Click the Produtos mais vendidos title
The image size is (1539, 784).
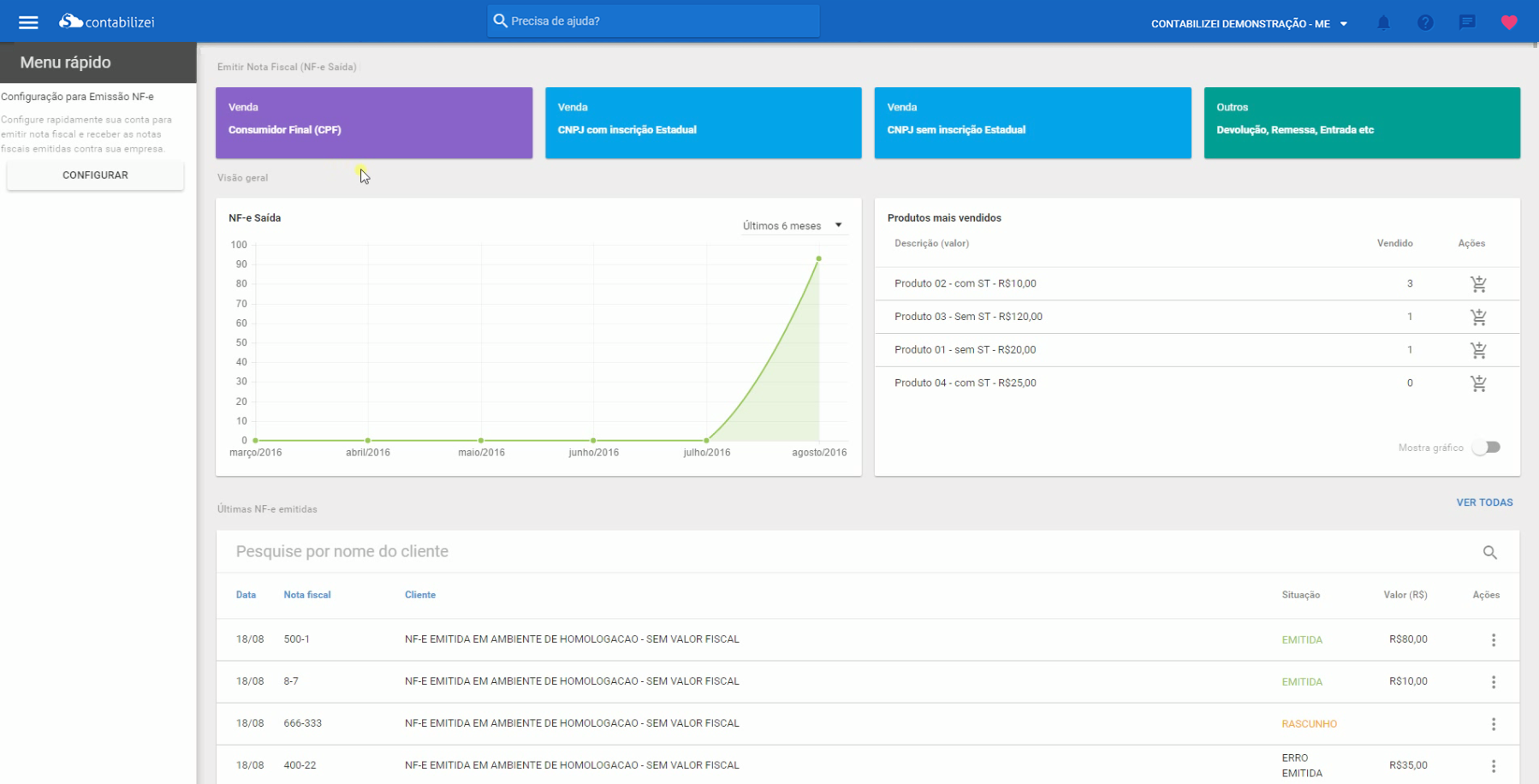(x=944, y=218)
